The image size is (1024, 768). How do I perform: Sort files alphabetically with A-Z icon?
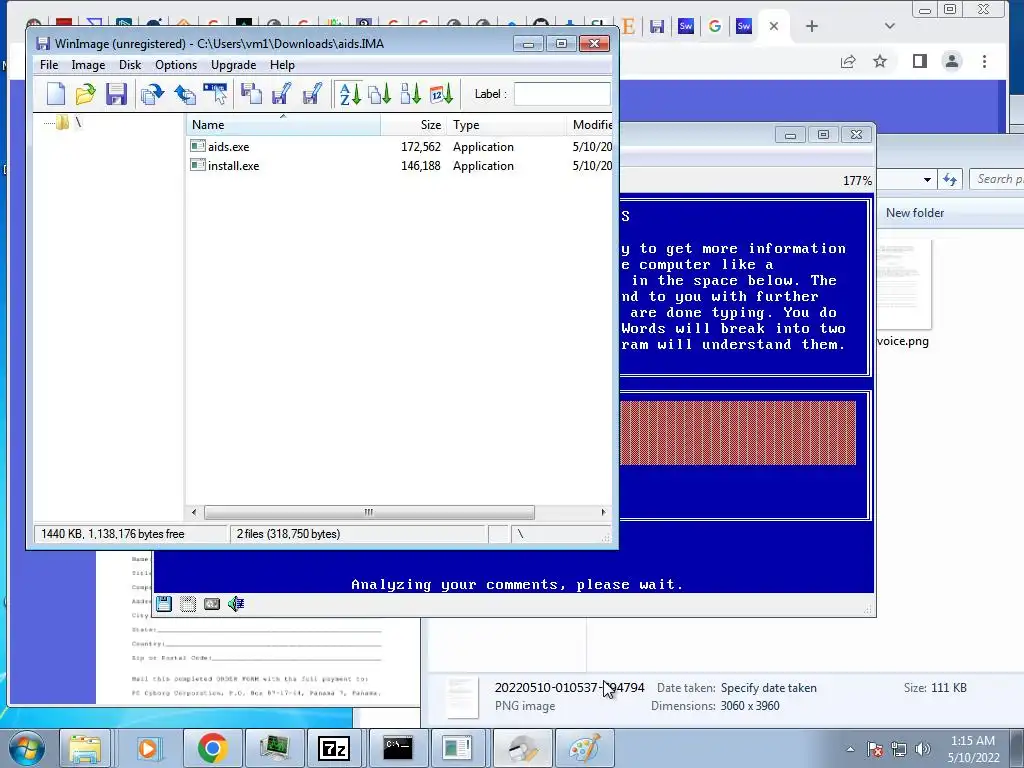point(350,94)
